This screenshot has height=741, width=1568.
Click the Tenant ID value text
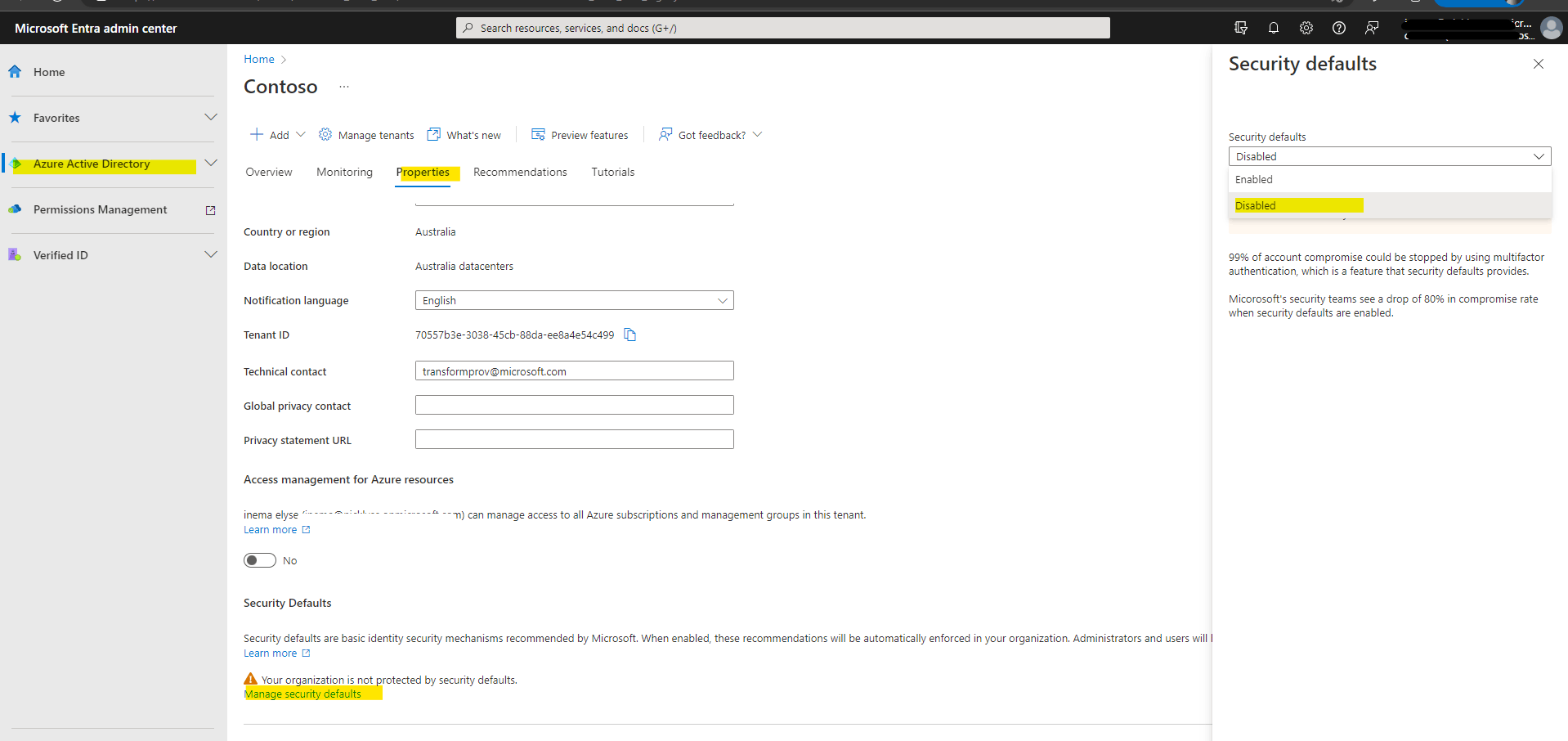(514, 335)
